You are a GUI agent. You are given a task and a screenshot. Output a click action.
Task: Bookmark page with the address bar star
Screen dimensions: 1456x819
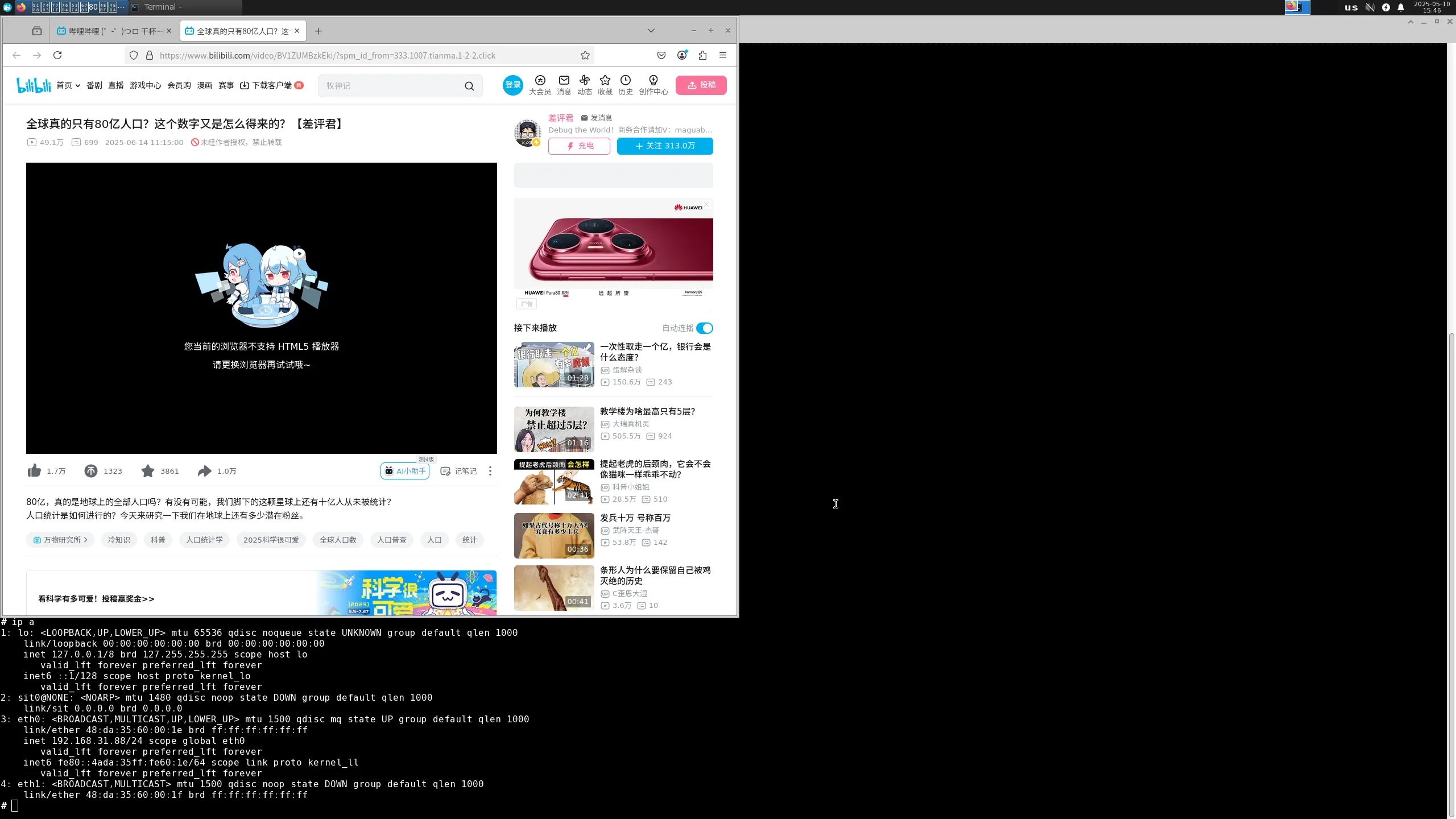(585, 55)
